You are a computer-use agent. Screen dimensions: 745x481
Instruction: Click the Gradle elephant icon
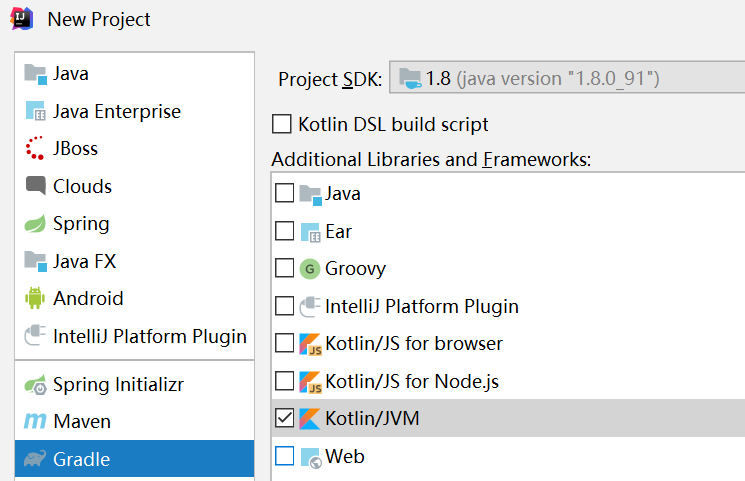tap(36, 460)
